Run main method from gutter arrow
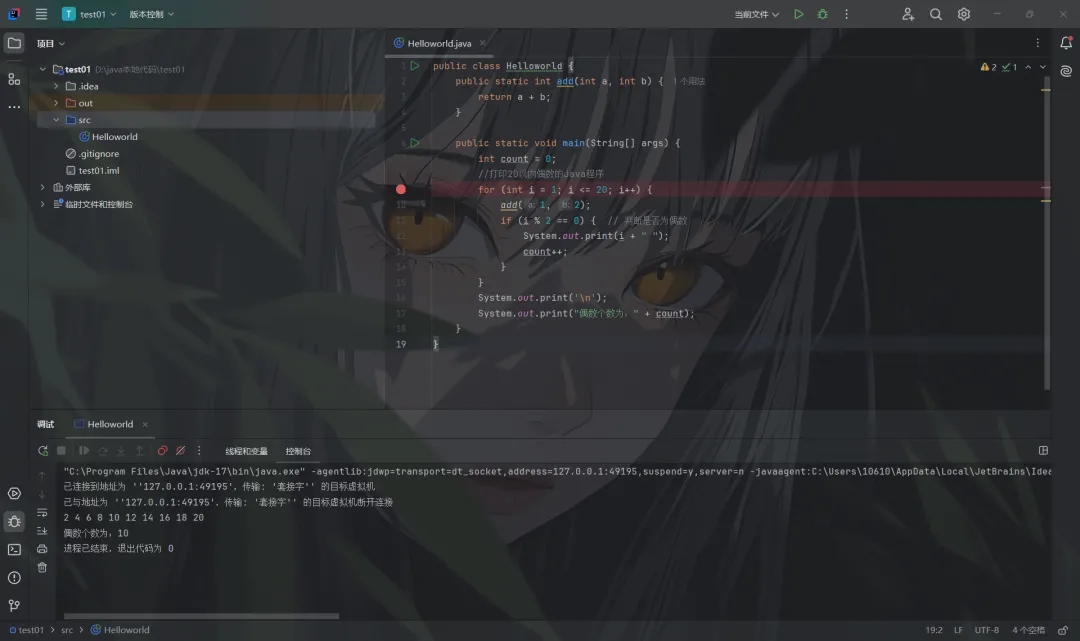Viewport: 1080px width, 641px height. pos(415,143)
